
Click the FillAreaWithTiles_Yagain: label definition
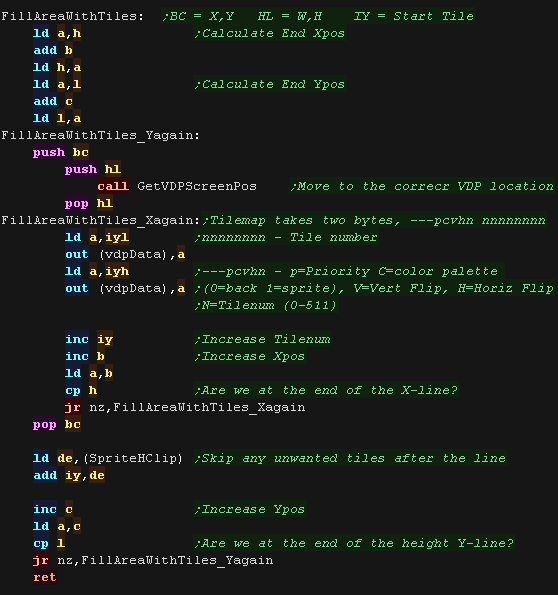[x=101, y=135]
